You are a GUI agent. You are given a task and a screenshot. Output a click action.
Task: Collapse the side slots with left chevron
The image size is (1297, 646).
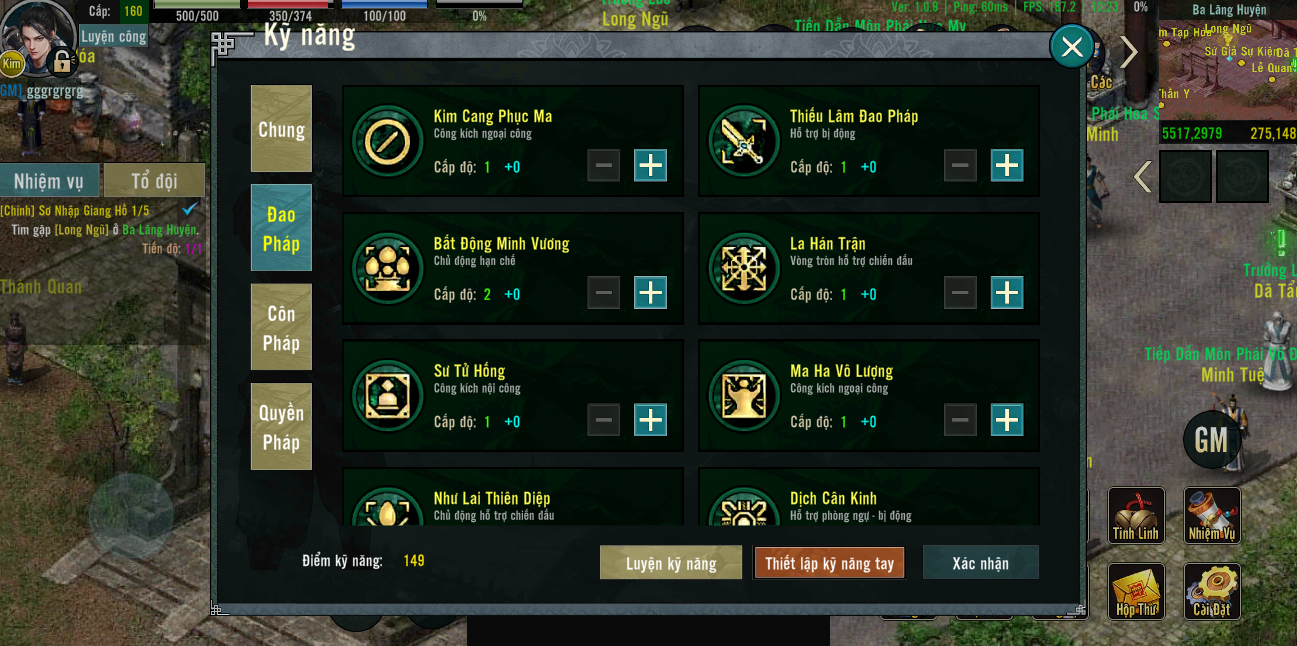pos(1142,177)
